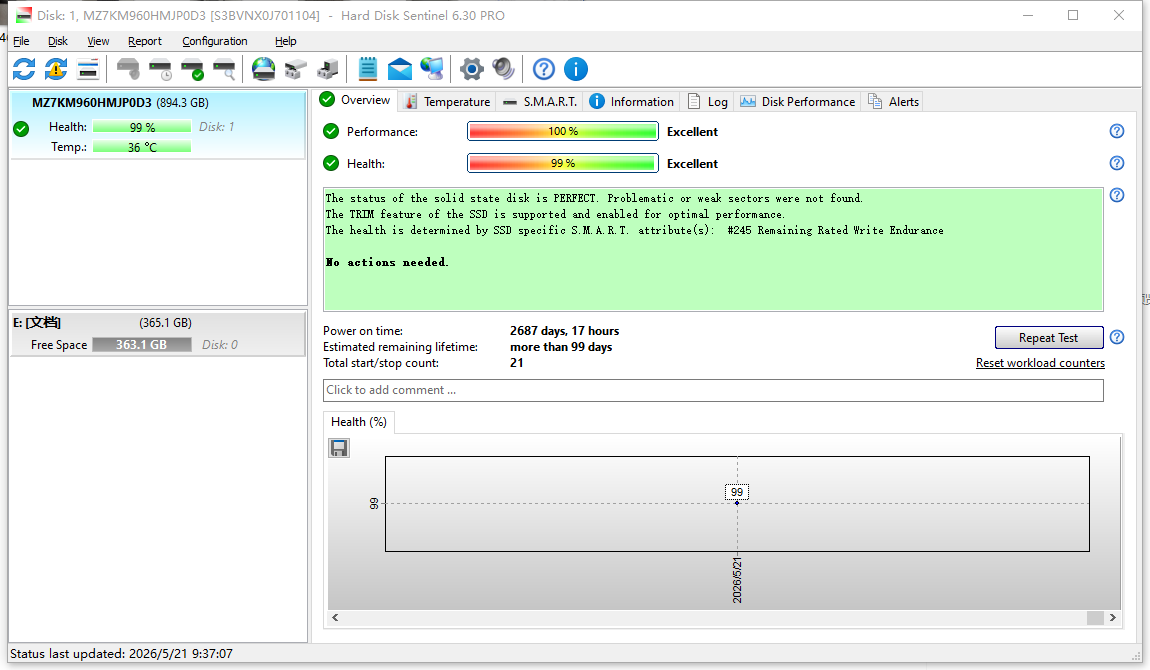Click the blue envelope toolbar icon
This screenshot has height=670, width=1150.
tap(400, 69)
